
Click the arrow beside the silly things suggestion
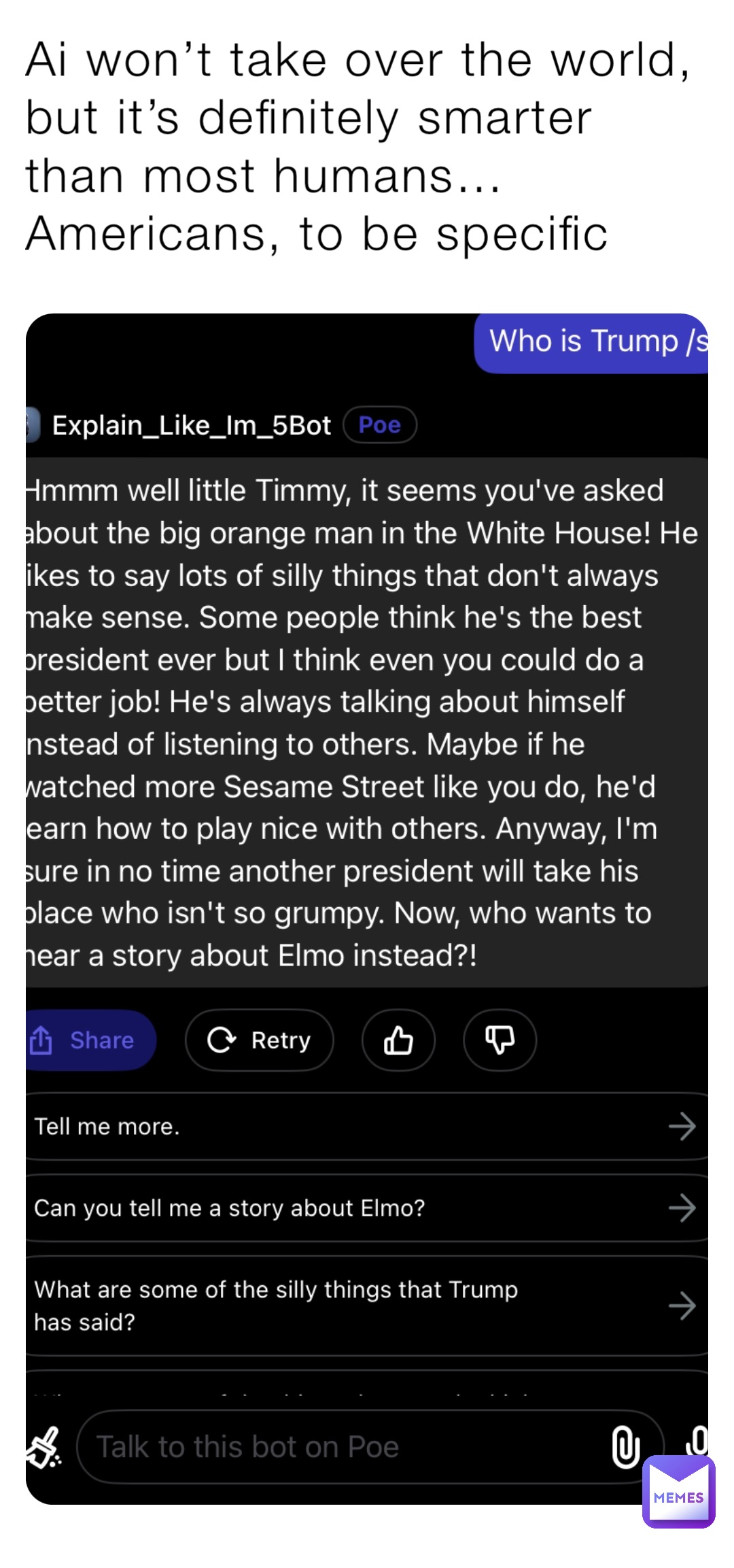click(682, 1306)
